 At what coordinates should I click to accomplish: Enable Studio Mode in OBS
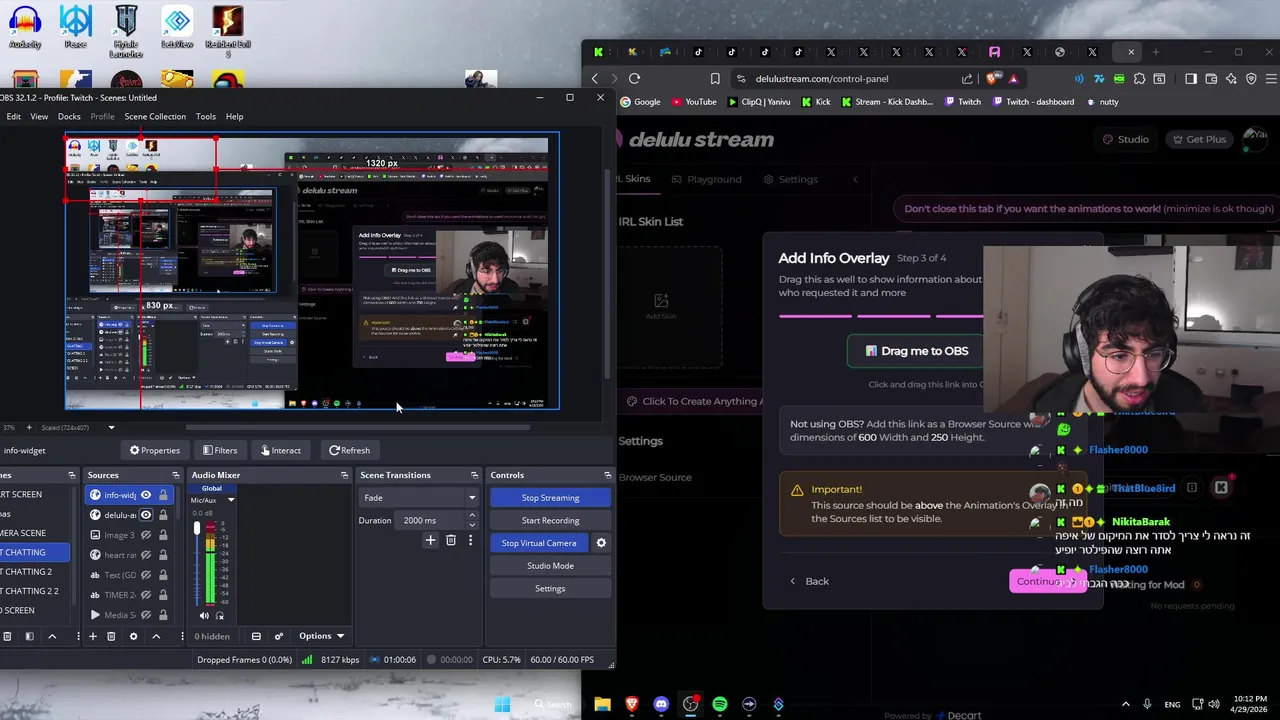(550, 566)
